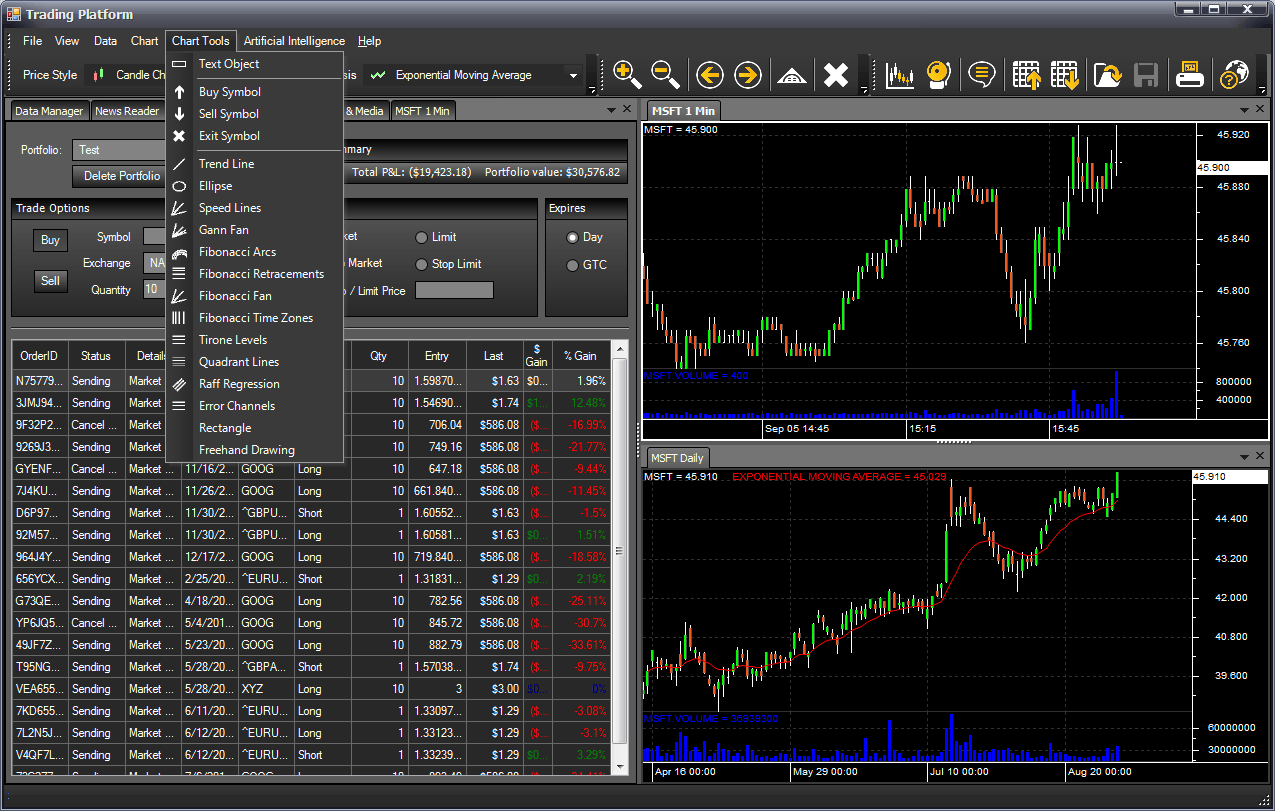Select the Stop Limit radio button
Screen dimensions: 1275x811
point(421,264)
